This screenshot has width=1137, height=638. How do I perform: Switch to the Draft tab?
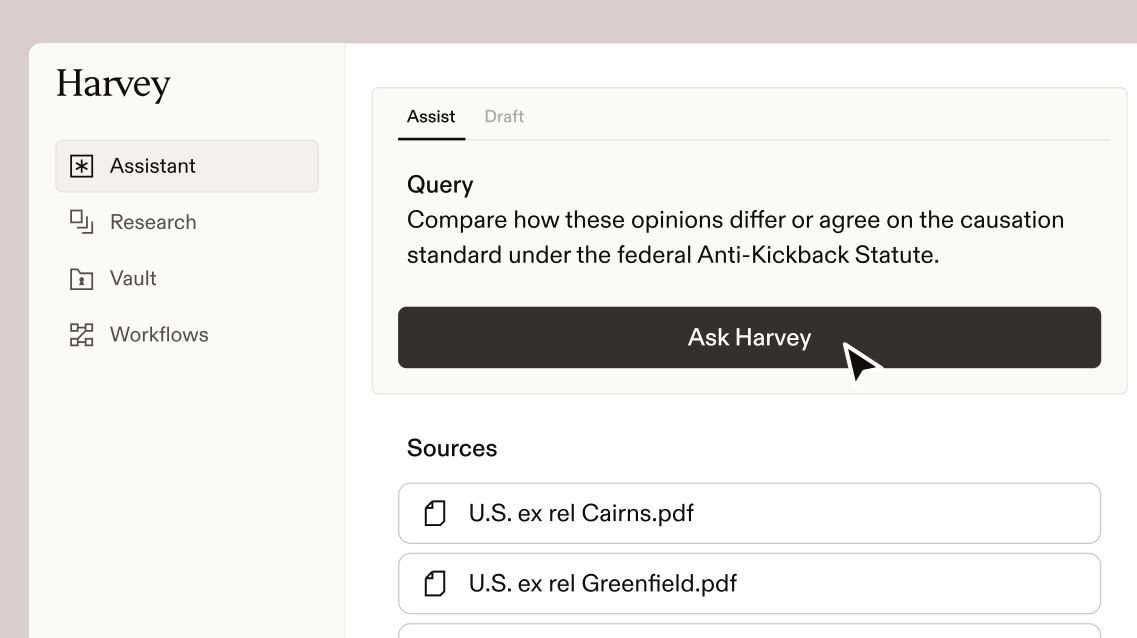click(504, 117)
